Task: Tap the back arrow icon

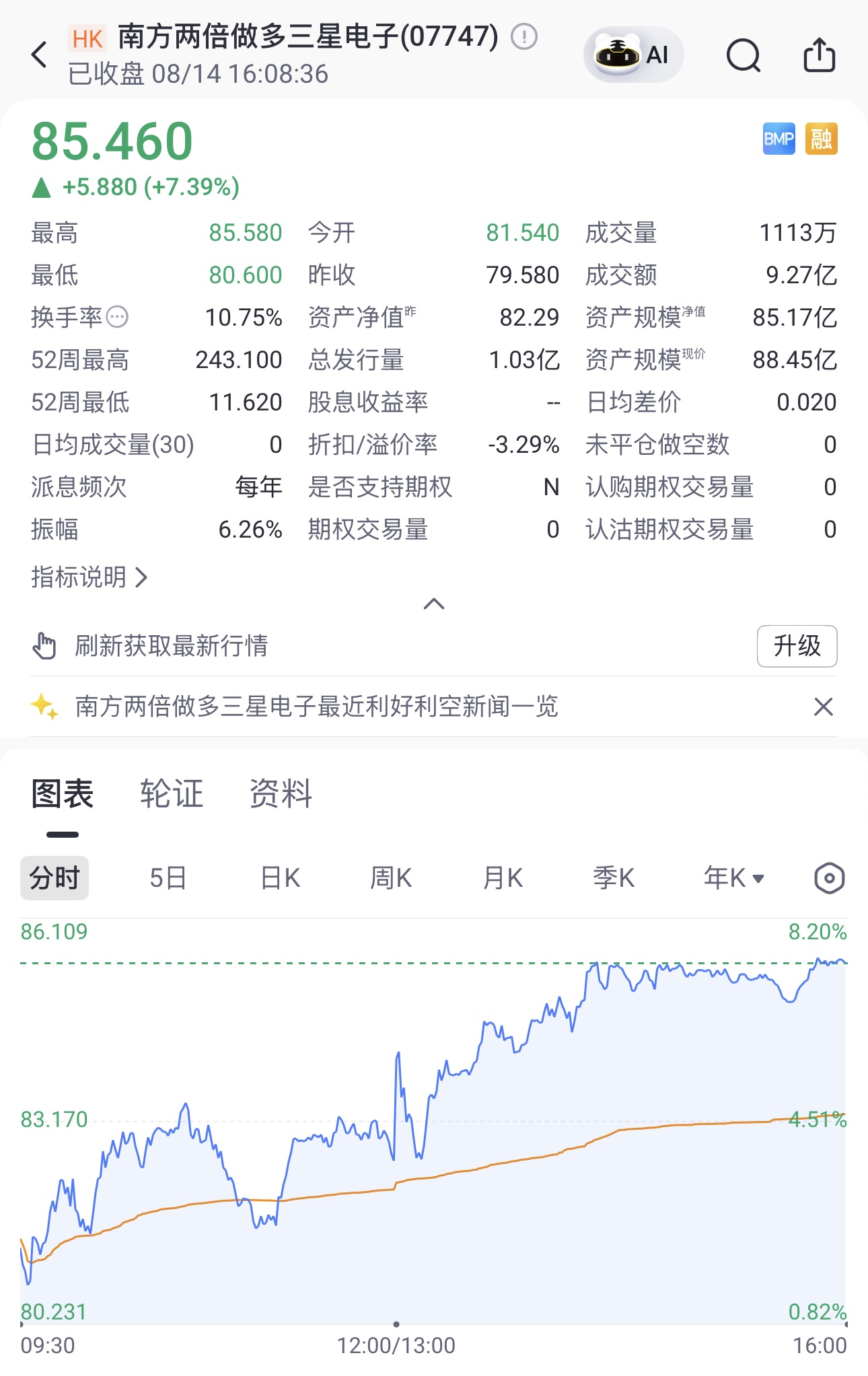Action: tap(40, 55)
